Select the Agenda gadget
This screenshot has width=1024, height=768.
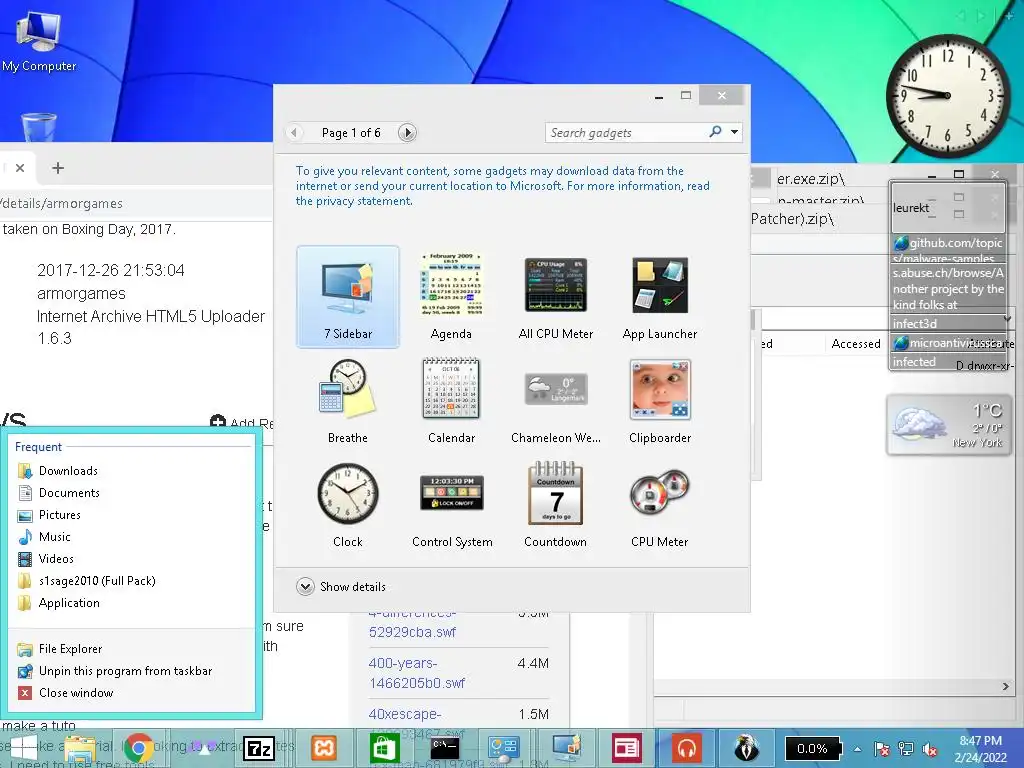[x=451, y=296]
